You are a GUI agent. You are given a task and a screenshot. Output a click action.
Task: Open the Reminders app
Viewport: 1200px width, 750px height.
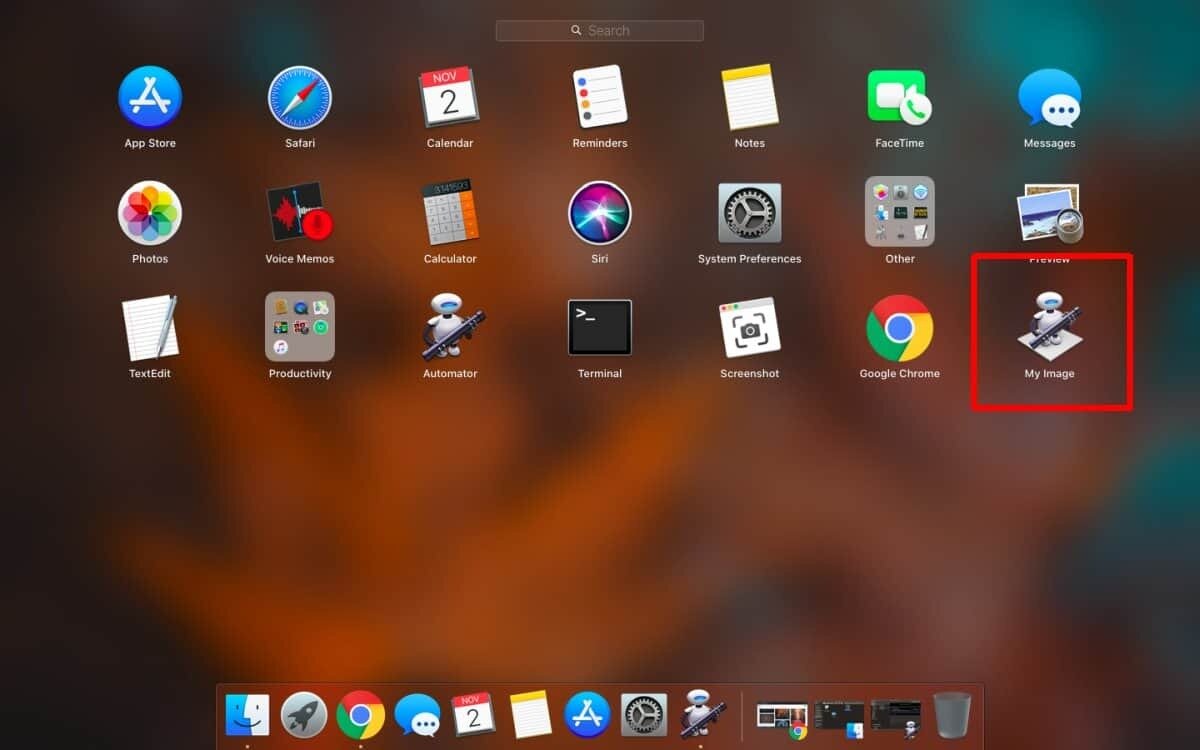click(x=600, y=97)
